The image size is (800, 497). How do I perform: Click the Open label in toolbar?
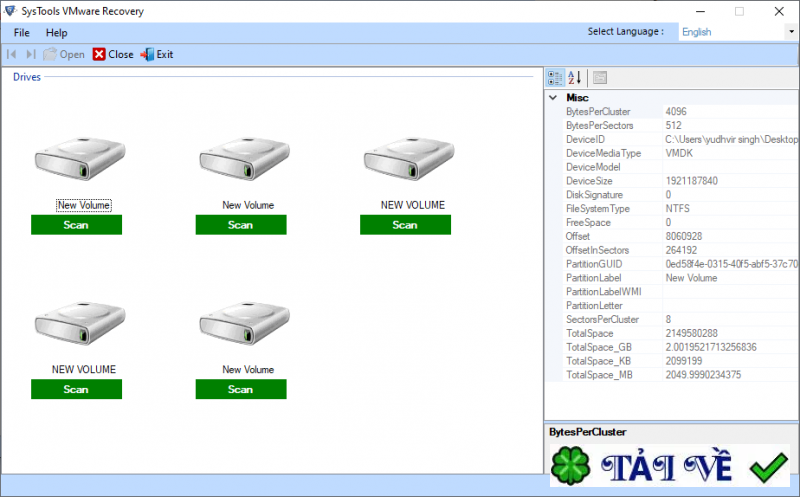click(72, 55)
